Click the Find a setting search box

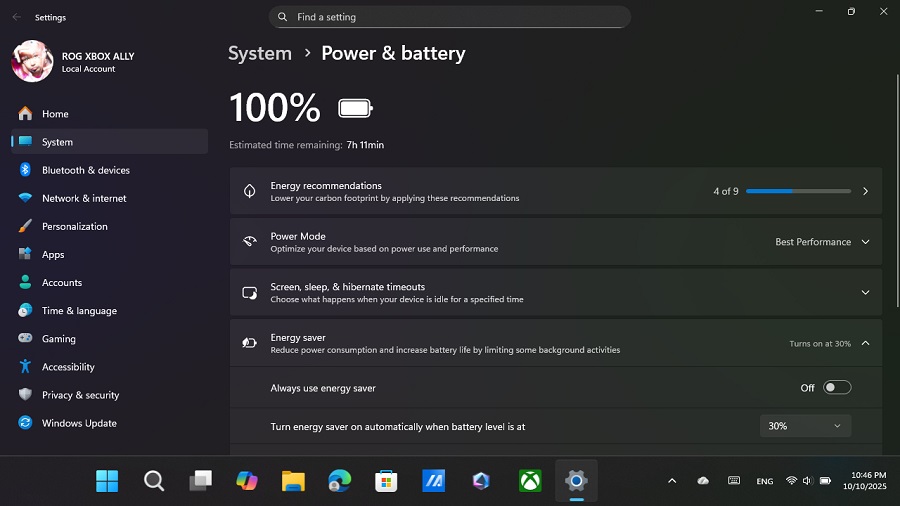[x=450, y=17]
